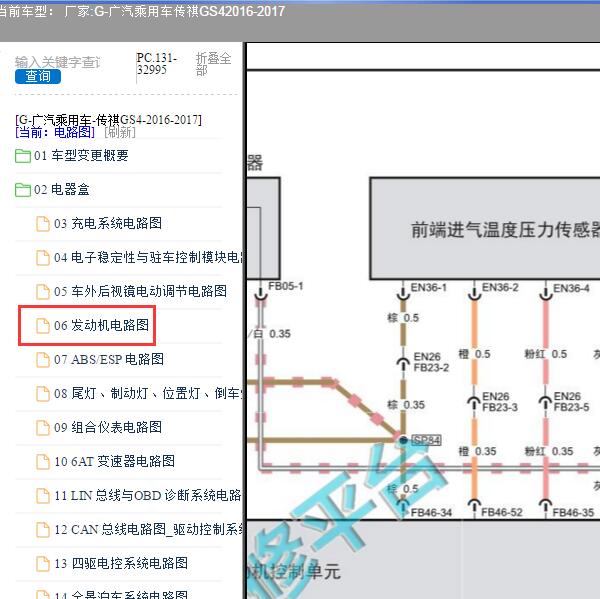The image size is (600, 599).
Task: Click the SP84 splice point label
Action: (426, 440)
